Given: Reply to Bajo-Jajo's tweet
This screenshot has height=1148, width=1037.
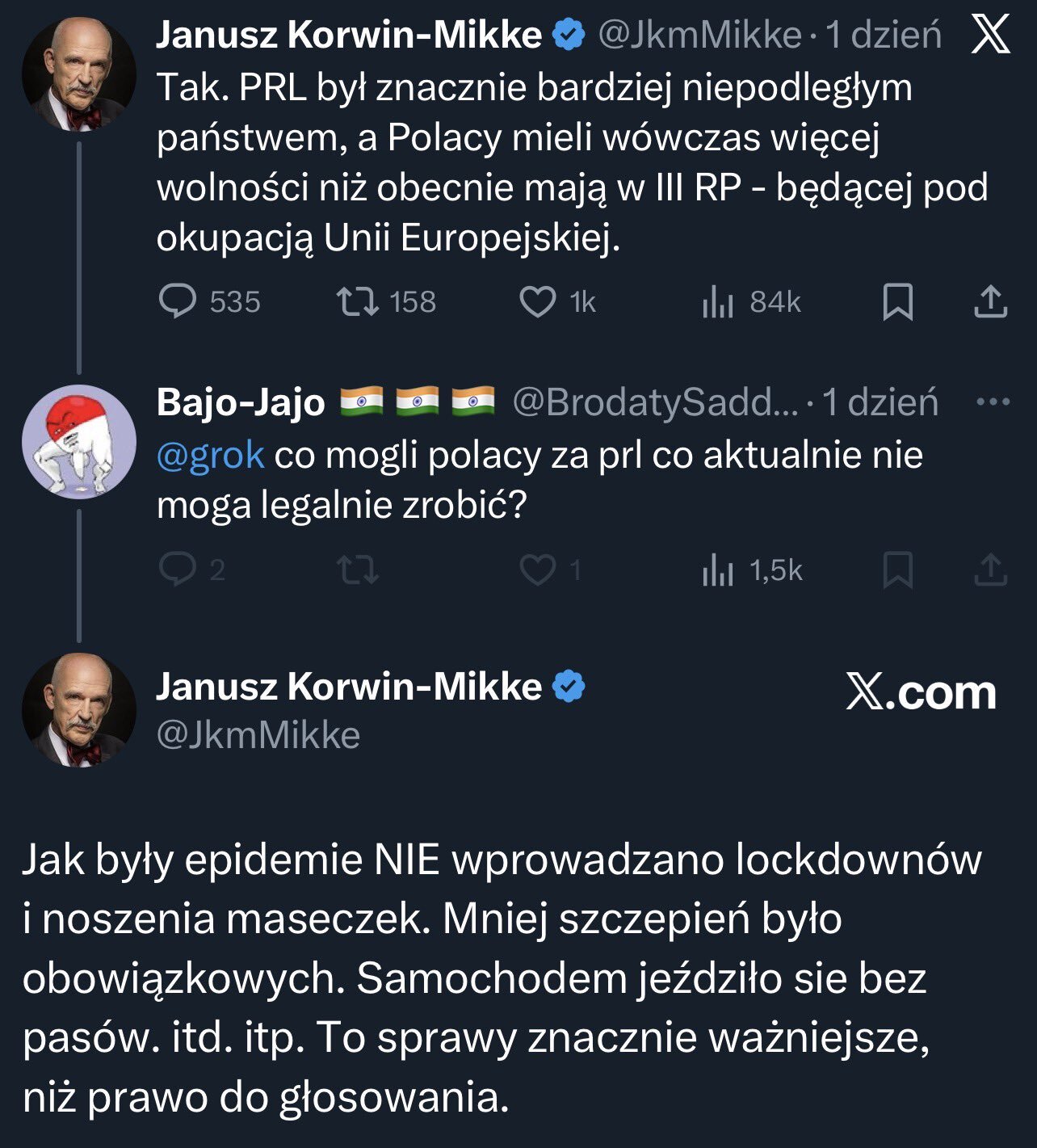Looking at the screenshot, I should (178, 570).
